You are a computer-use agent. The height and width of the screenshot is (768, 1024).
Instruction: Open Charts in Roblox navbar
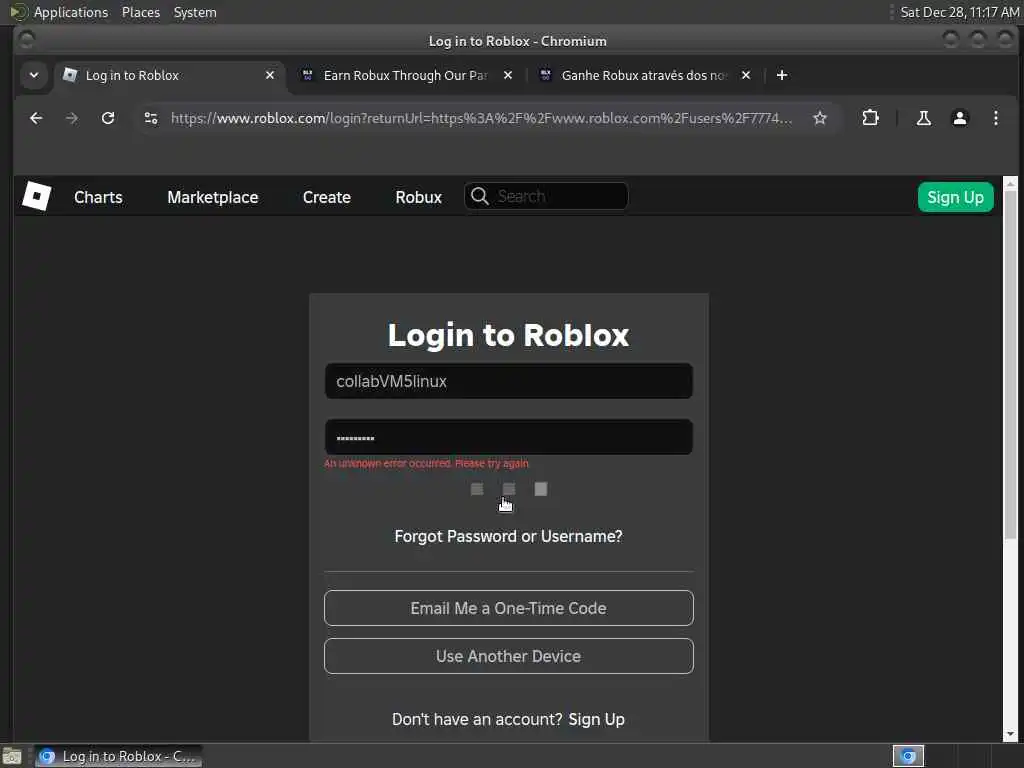(98, 197)
